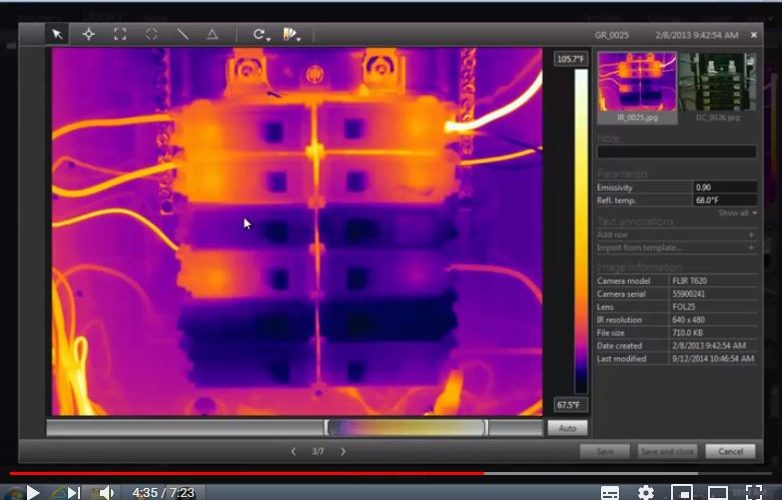Switch to miniplayer mode

point(681,493)
